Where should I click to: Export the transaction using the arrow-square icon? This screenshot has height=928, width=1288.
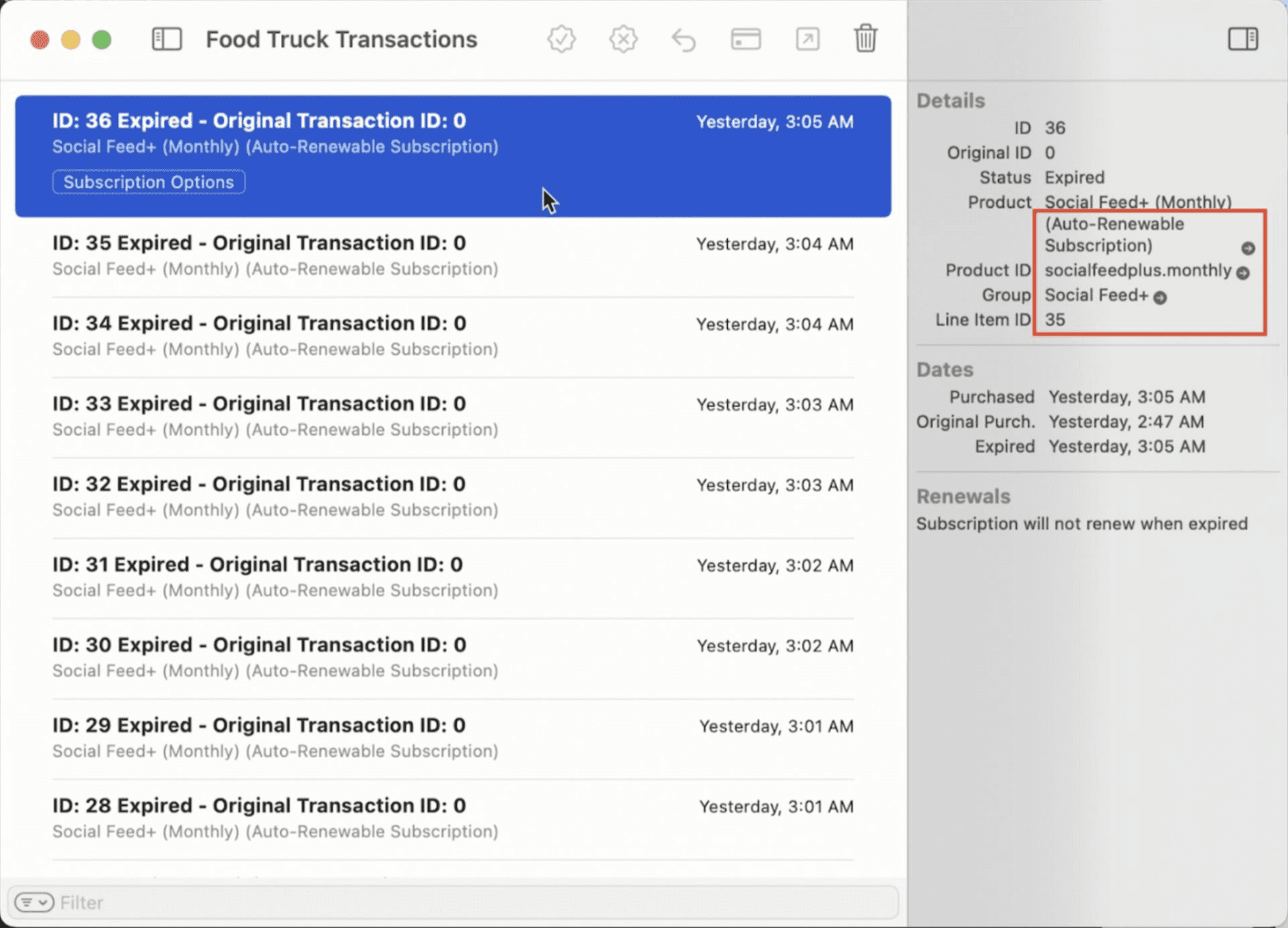pyautogui.click(x=807, y=39)
